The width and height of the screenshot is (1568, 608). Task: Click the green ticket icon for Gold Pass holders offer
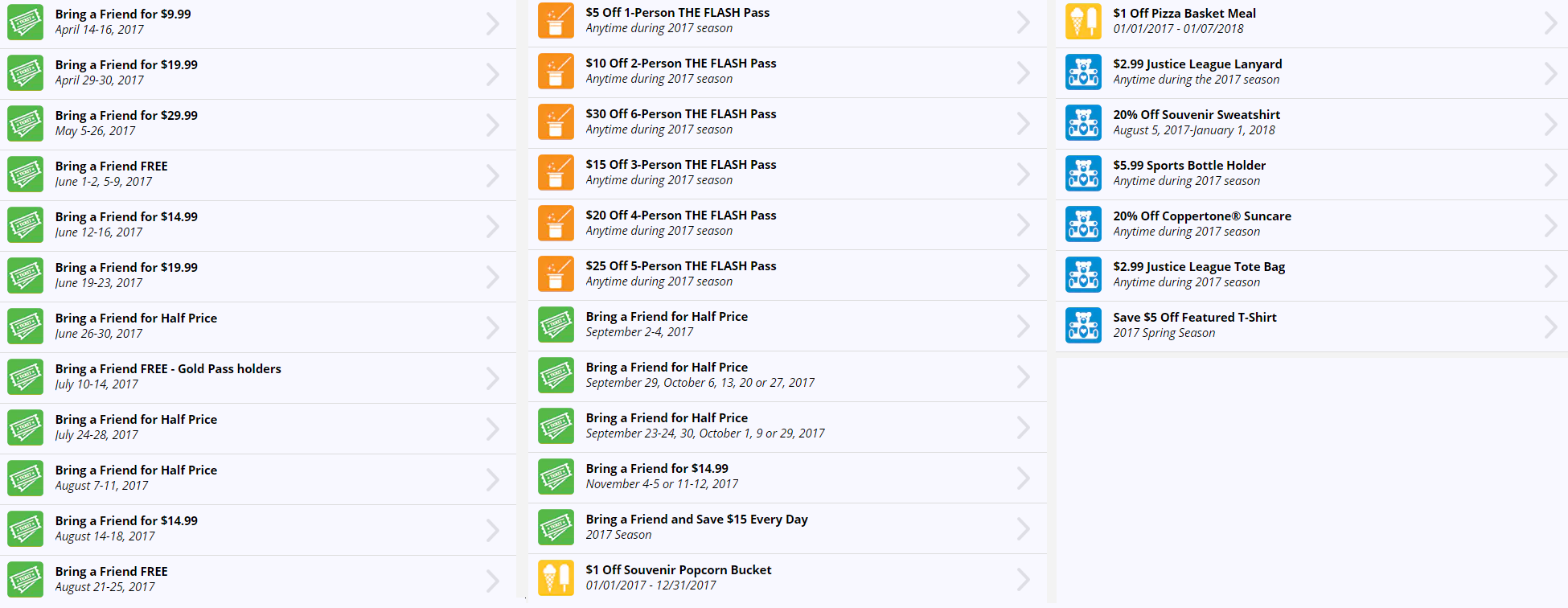pos(25,377)
